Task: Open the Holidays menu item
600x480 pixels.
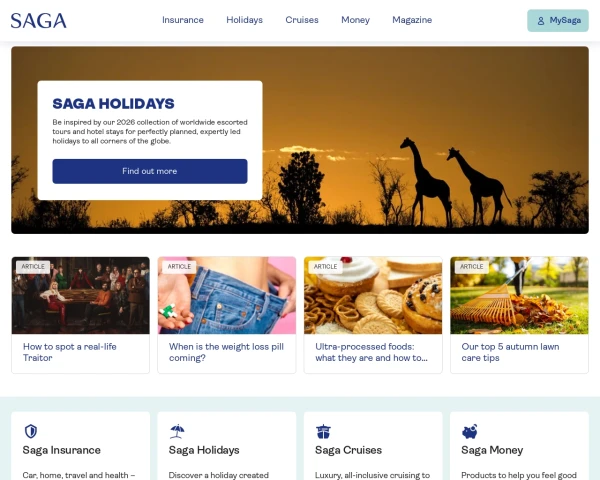Action: click(x=245, y=20)
